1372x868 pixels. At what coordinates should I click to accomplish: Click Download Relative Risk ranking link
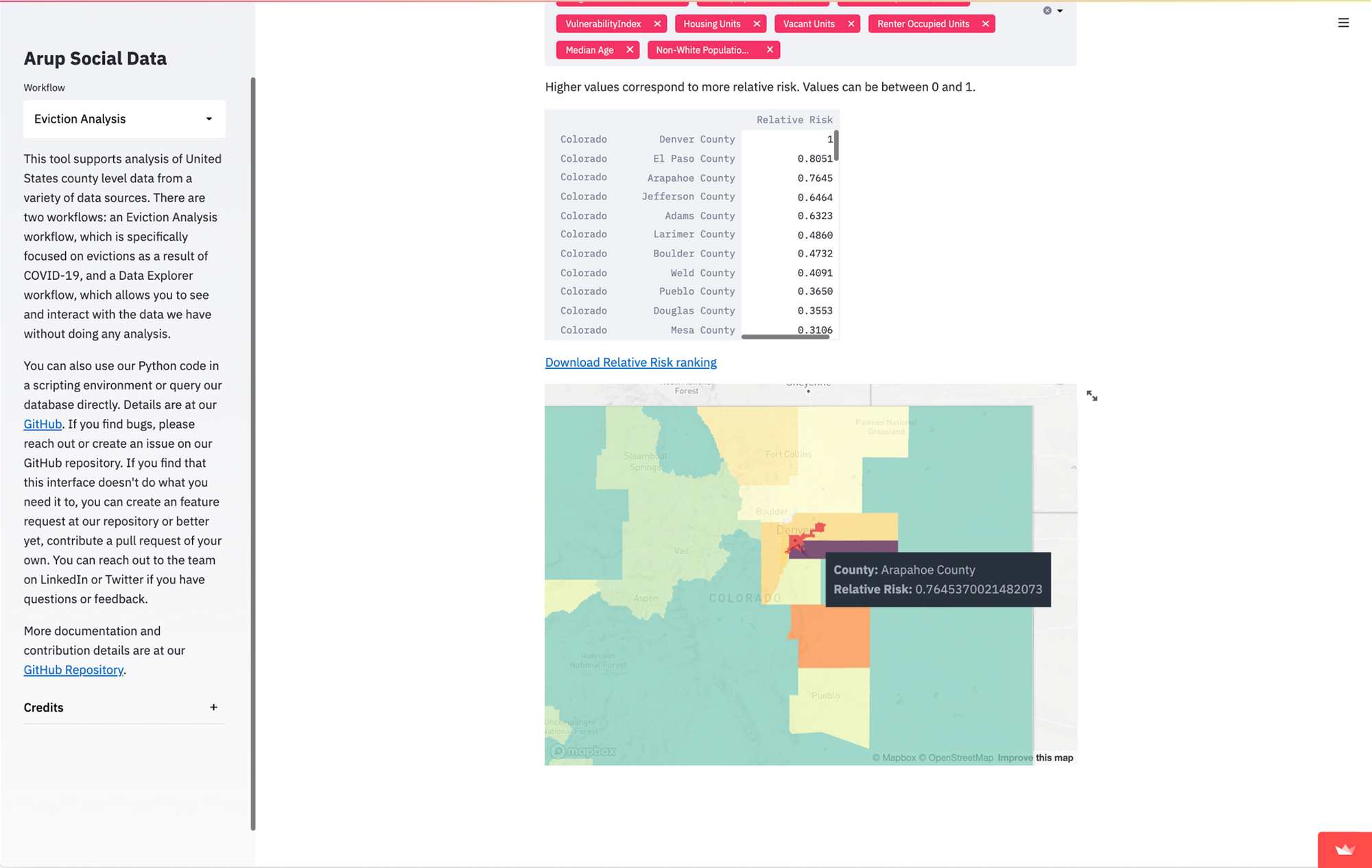point(630,363)
